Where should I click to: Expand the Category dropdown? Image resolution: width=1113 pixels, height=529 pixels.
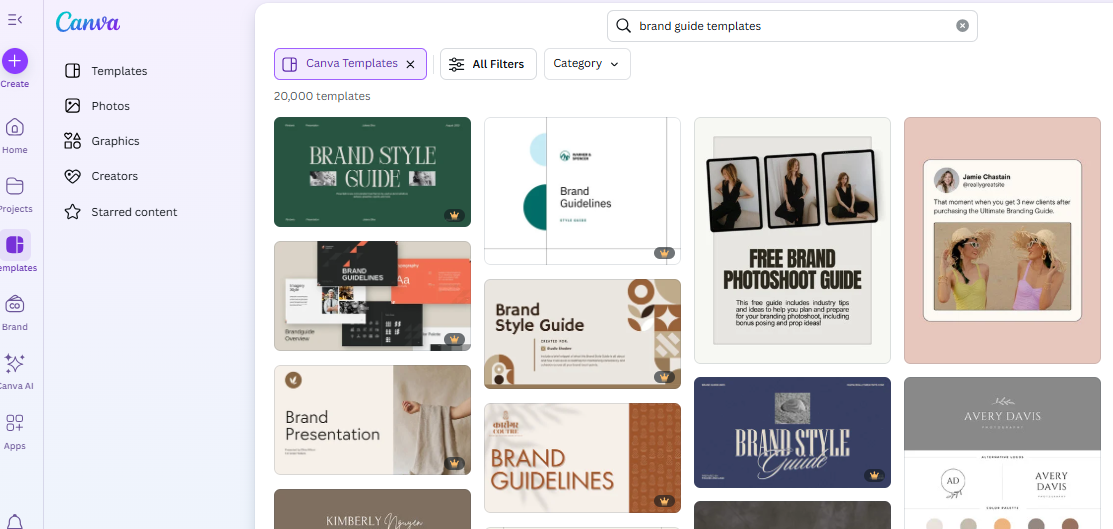(x=587, y=64)
